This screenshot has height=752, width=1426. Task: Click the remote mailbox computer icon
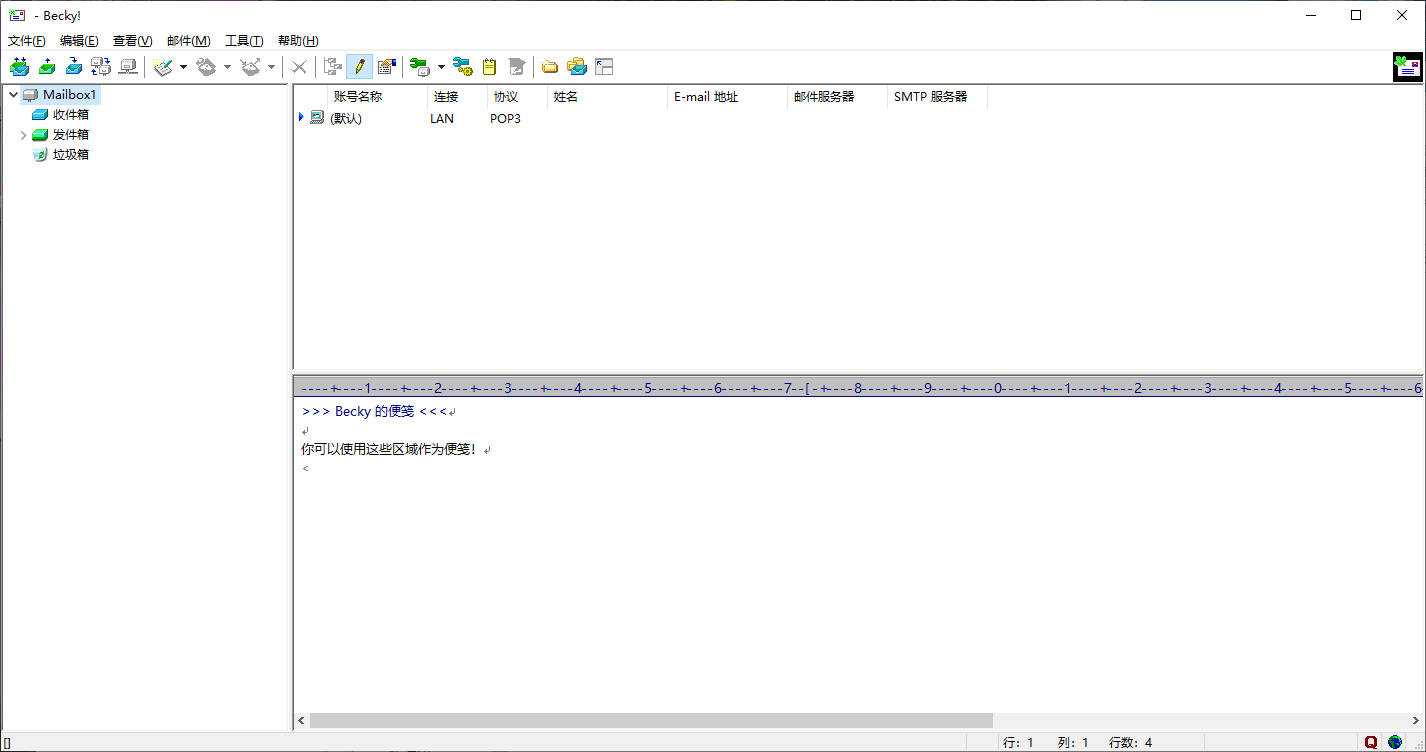[128, 67]
